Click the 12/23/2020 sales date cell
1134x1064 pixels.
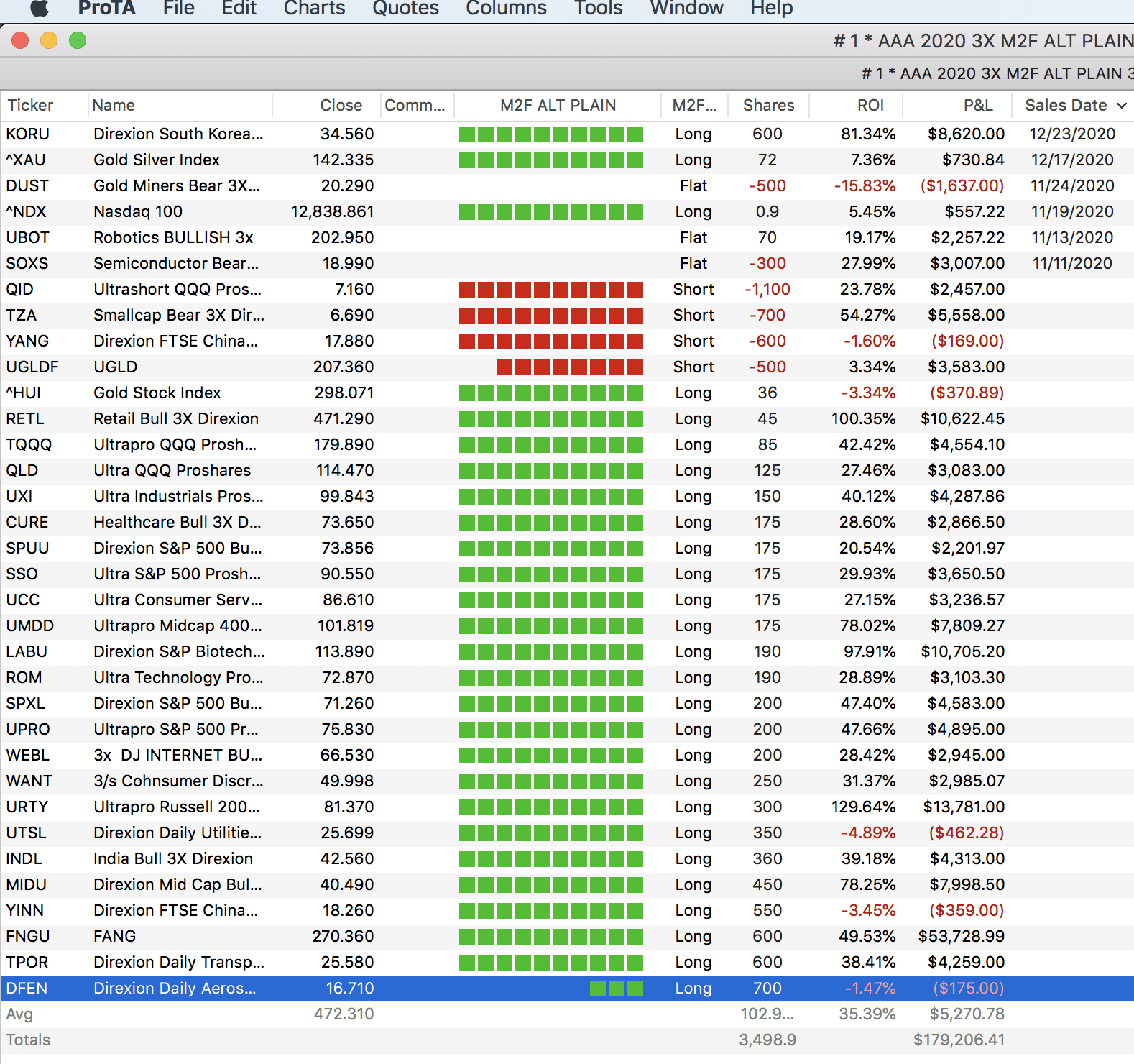(1072, 134)
